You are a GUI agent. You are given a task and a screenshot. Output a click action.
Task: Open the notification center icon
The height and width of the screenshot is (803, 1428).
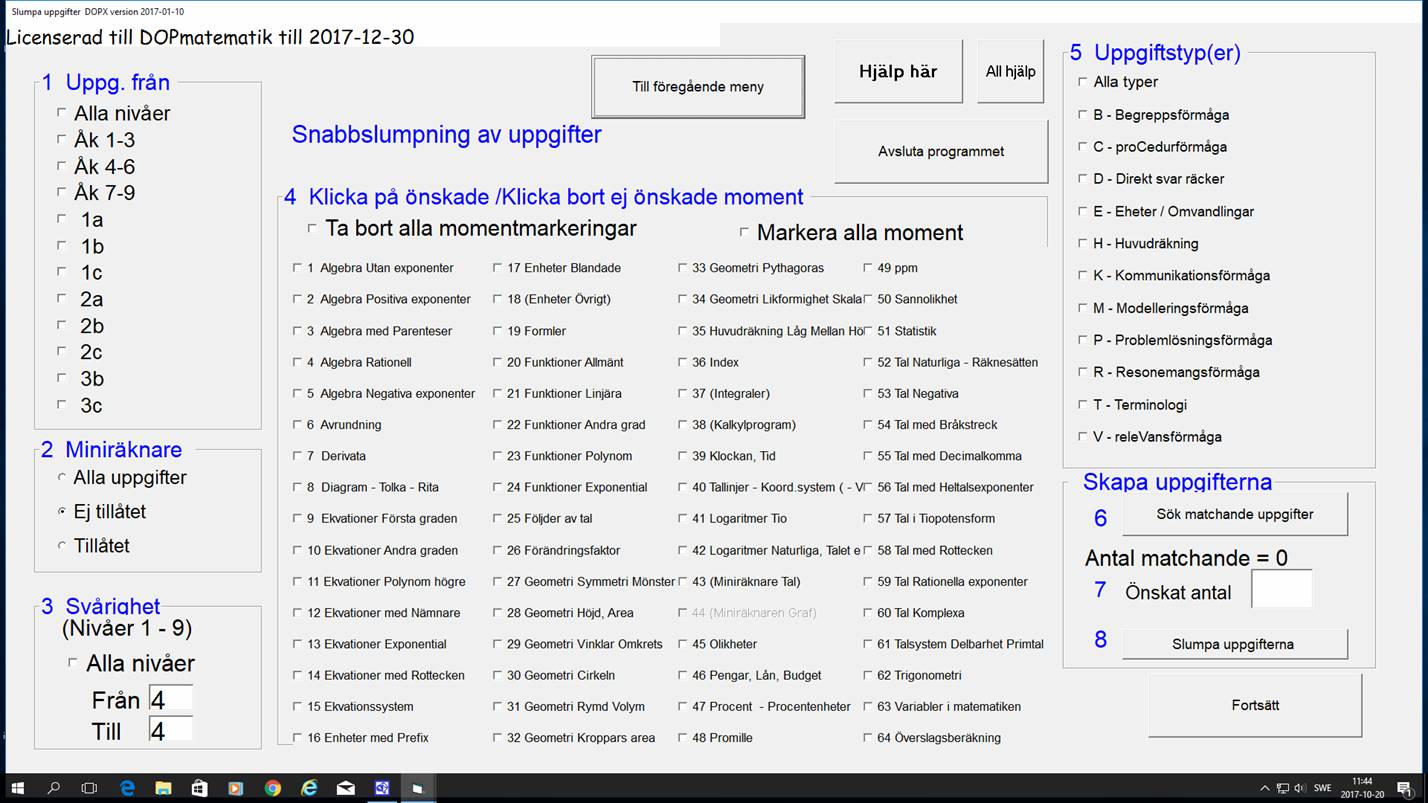coord(1405,788)
